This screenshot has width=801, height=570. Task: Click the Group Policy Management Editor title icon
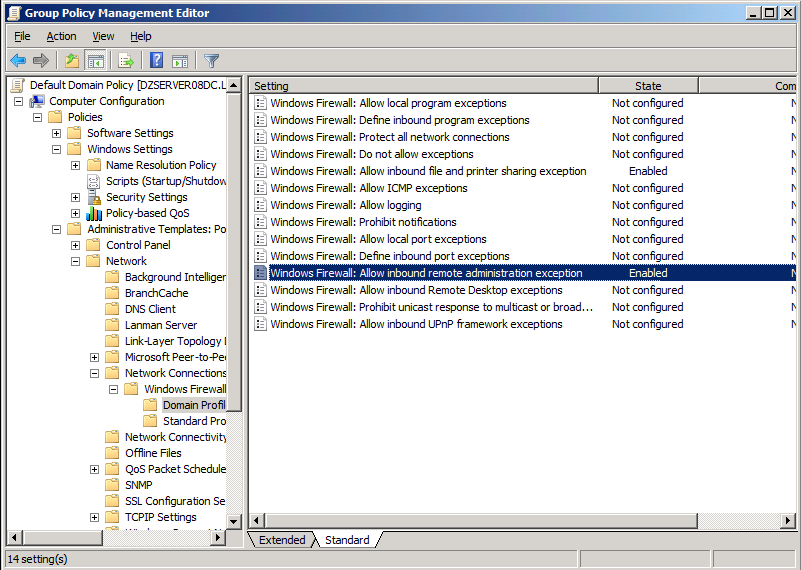pyautogui.click(x=15, y=13)
